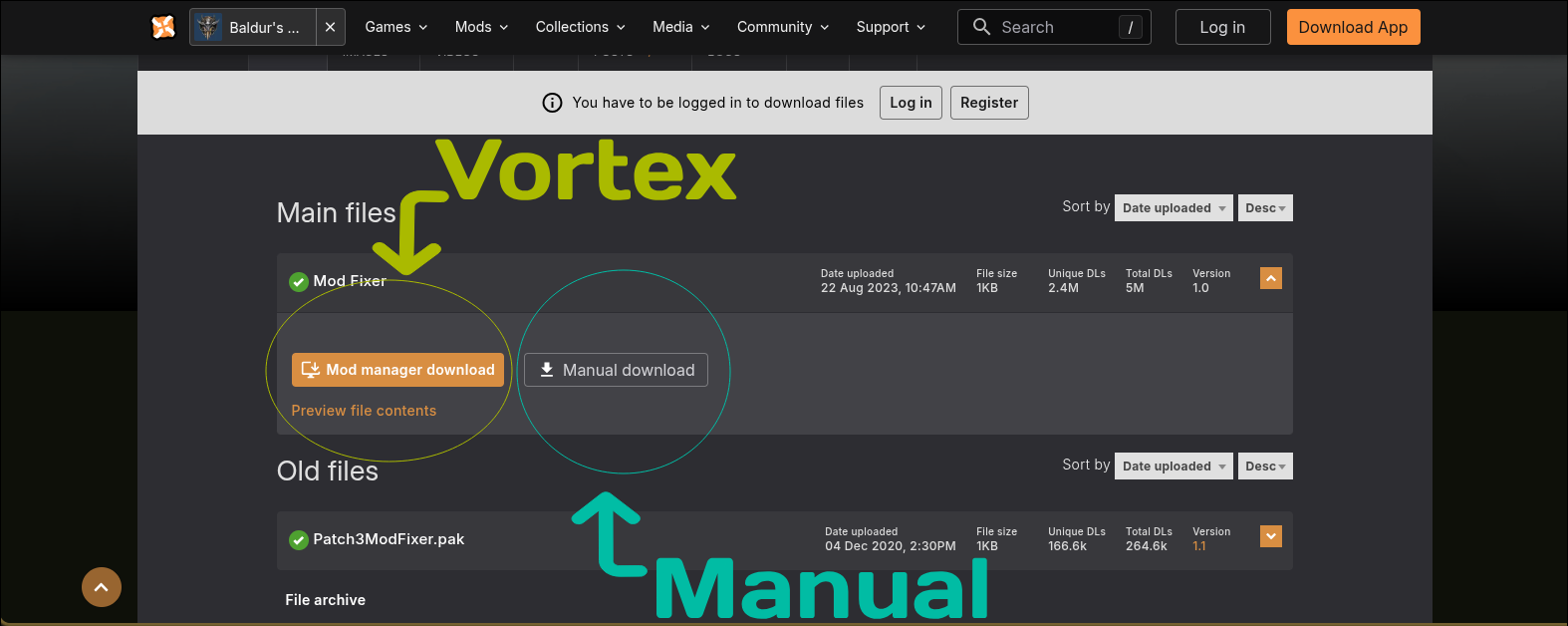Viewport: 1568px width, 626px height.
Task: Click the Mod Fixer file name
Action: (x=350, y=281)
